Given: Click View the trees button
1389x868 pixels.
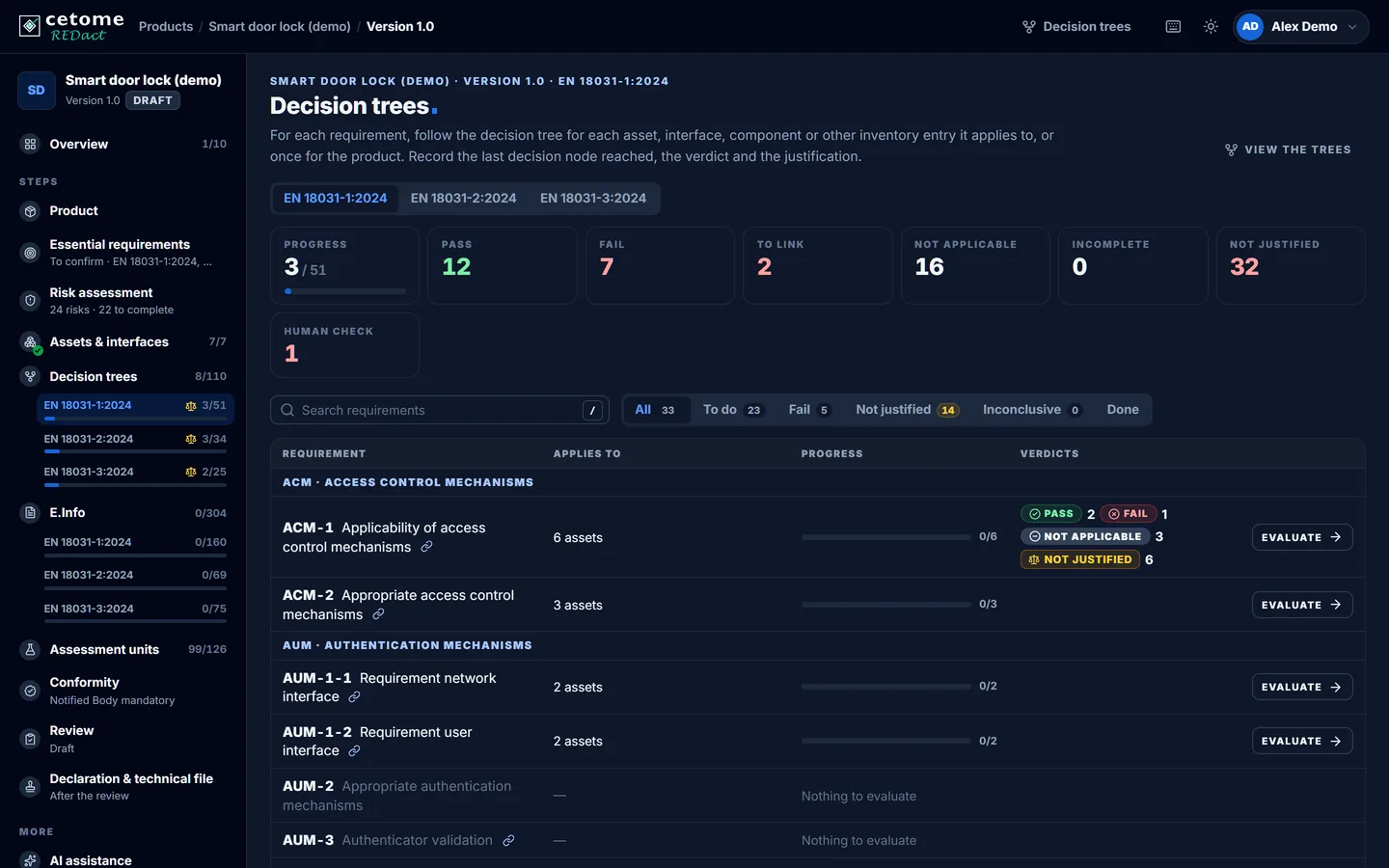Looking at the screenshot, I should [x=1288, y=149].
